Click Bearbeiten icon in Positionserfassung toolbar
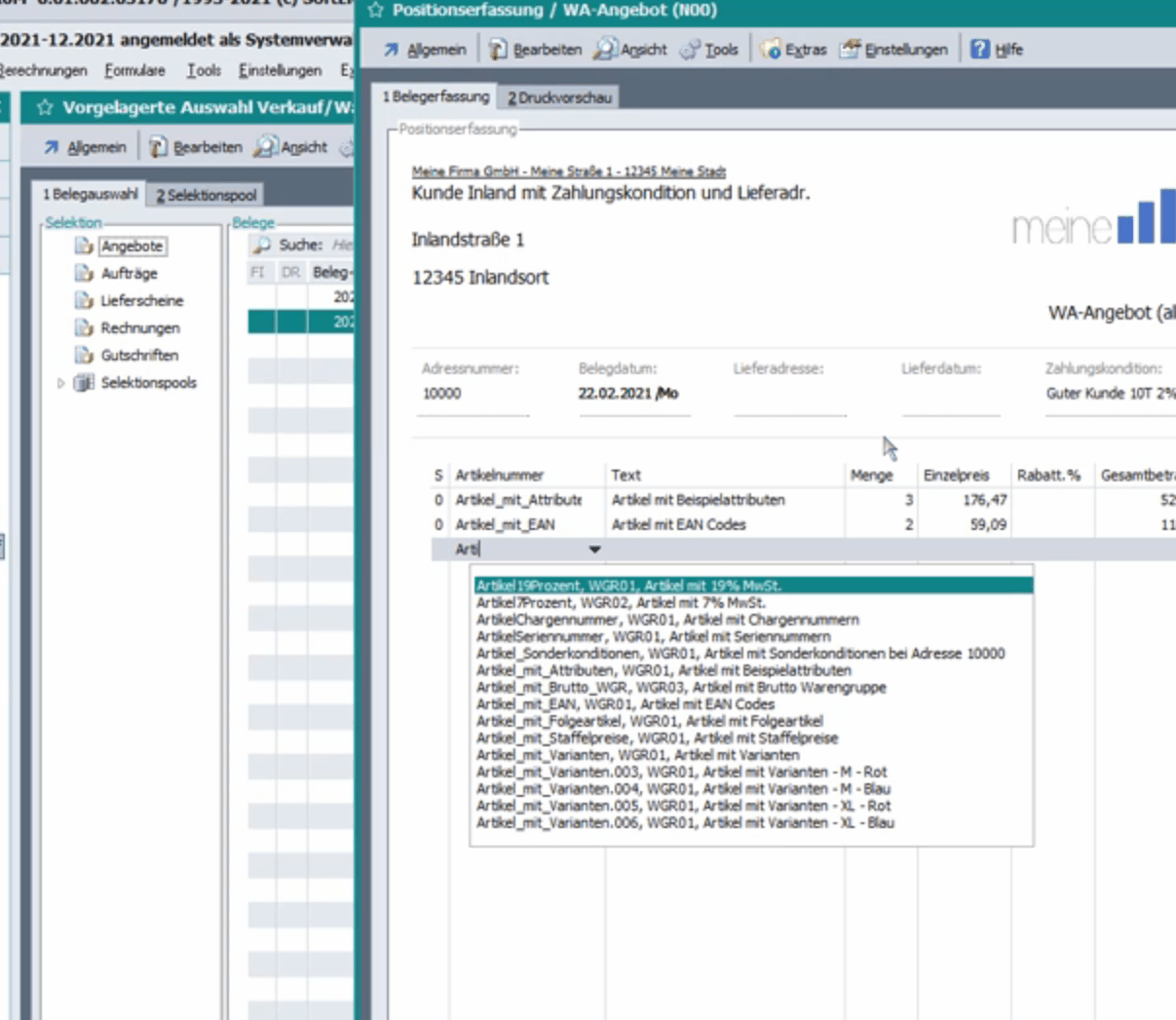The height and width of the screenshot is (1020, 1176). click(498, 49)
